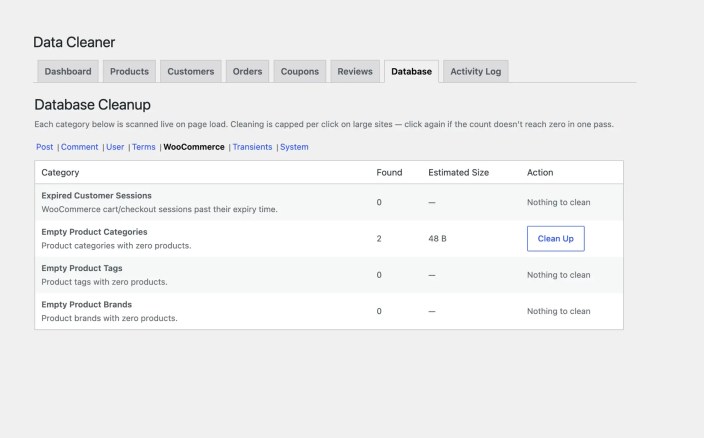Click the Data Cleaner page title
The image size is (704, 438).
tap(74, 42)
